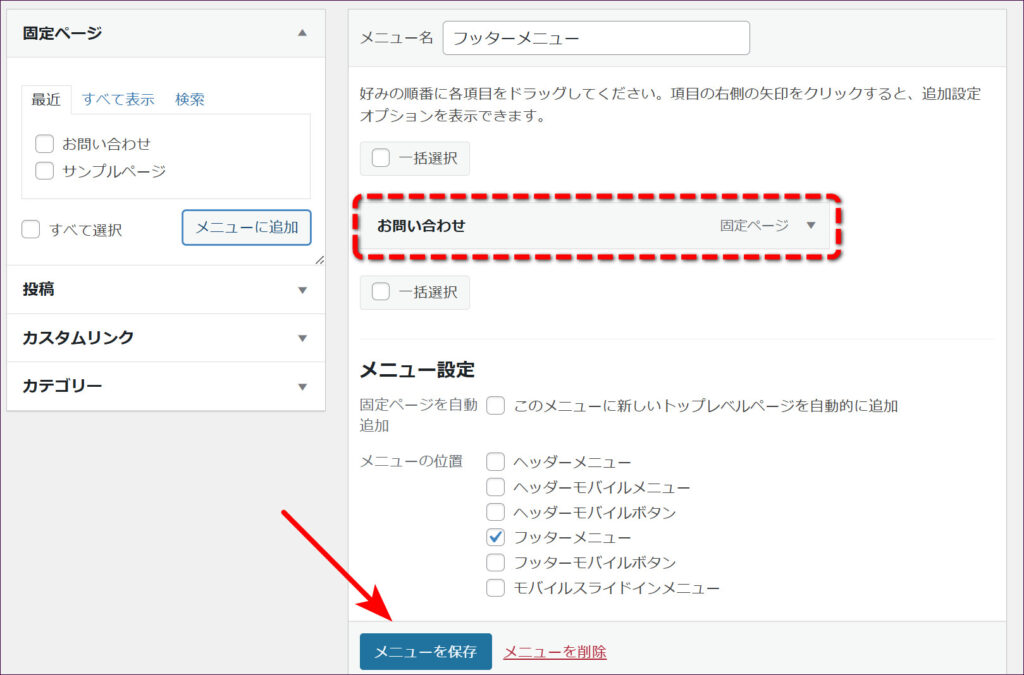This screenshot has width=1024, height=675.
Task: Check the ヘッダーメニュー location
Action: pyautogui.click(x=496, y=462)
